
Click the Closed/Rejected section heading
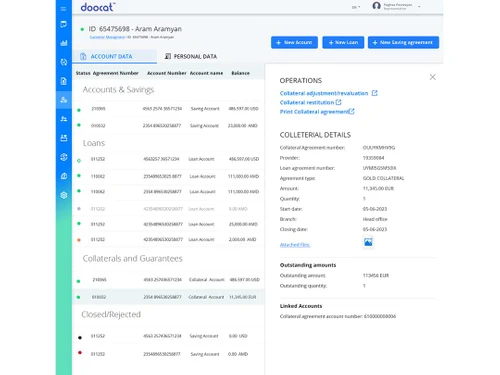[x=111, y=314]
